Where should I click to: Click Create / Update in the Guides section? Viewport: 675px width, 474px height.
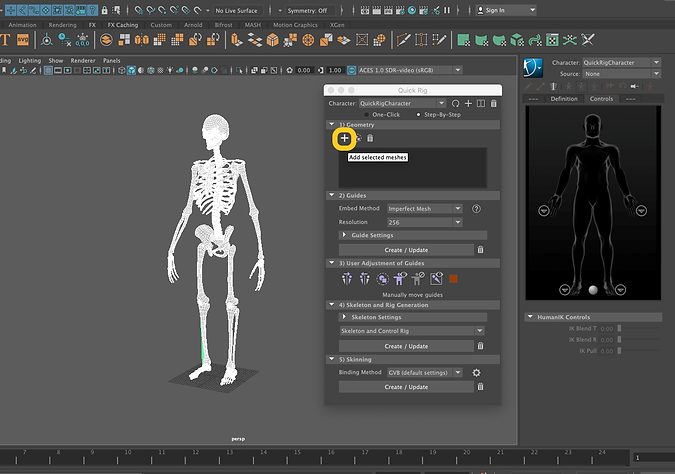click(x=406, y=250)
